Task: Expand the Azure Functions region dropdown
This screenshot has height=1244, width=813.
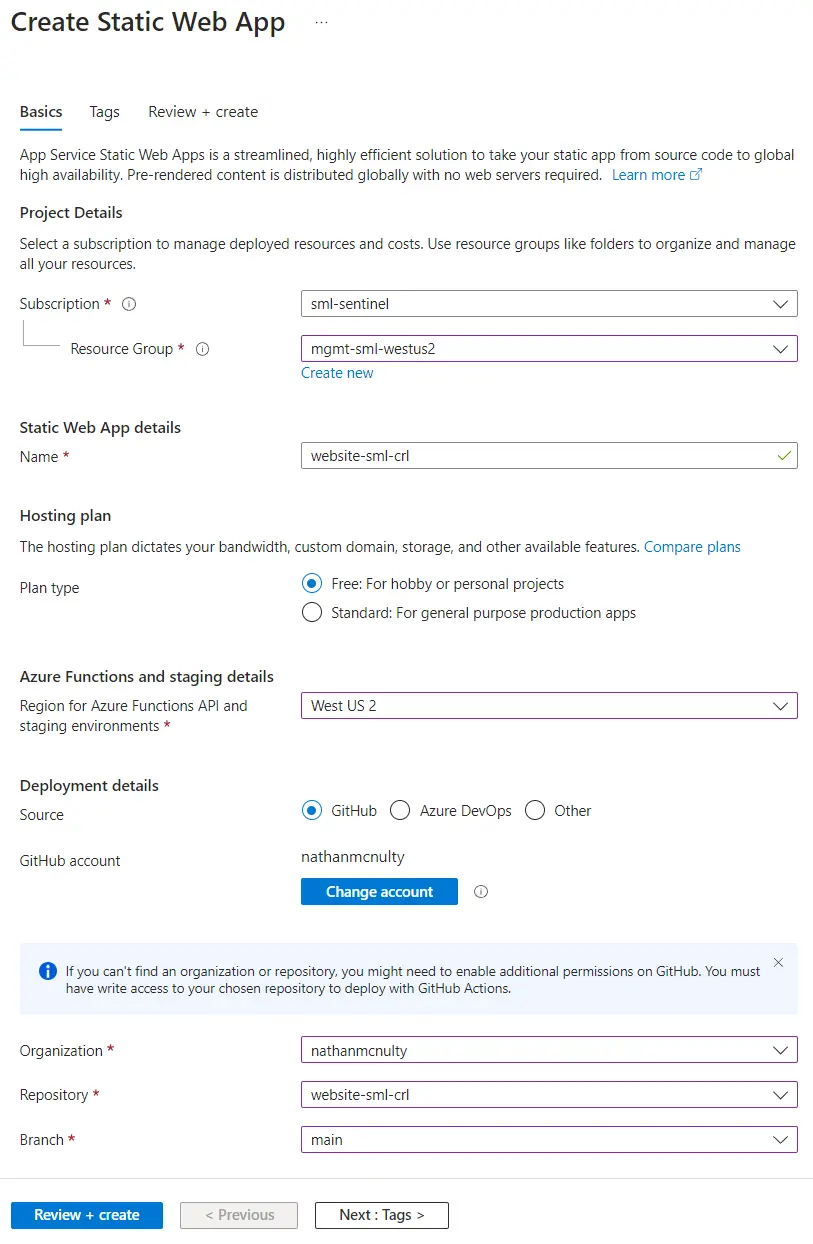Action: [x=548, y=706]
